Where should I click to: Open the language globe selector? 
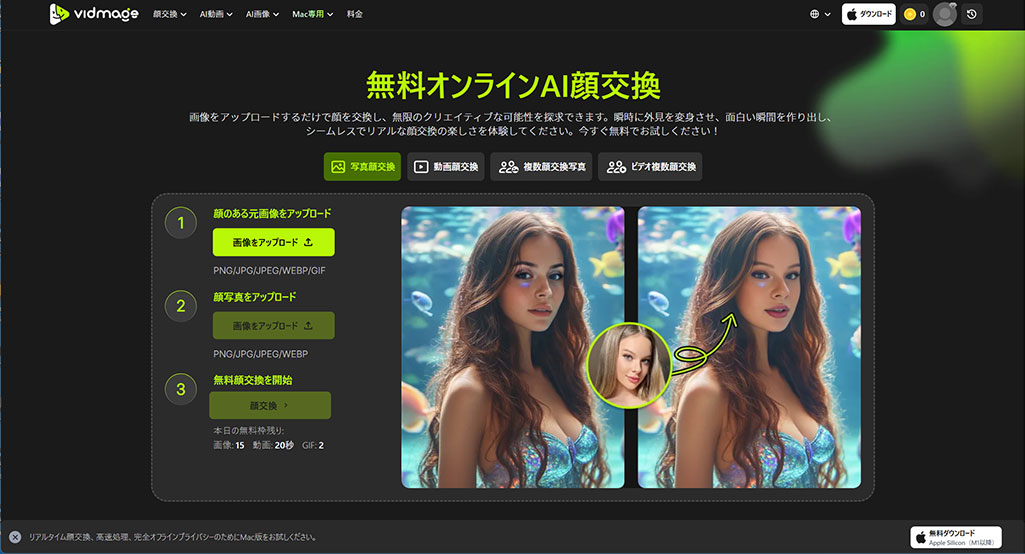pos(820,14)
